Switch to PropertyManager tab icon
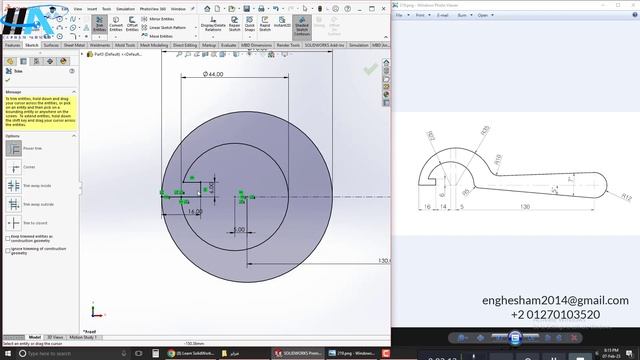 coord(23,61)
